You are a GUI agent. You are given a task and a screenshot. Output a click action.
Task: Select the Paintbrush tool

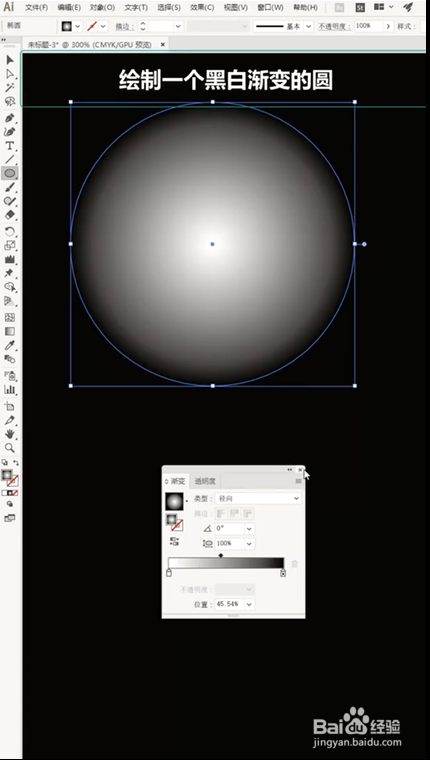pyautogui.click(x=10, y=188)
